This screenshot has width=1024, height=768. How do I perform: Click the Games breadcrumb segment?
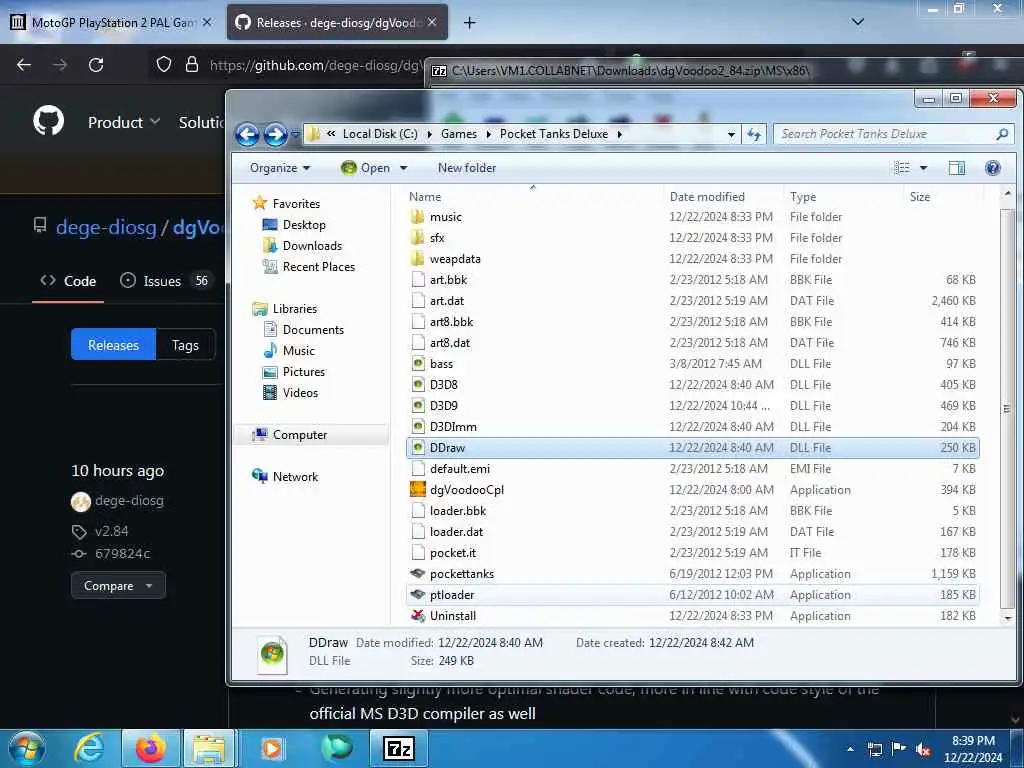click(458, 134)
